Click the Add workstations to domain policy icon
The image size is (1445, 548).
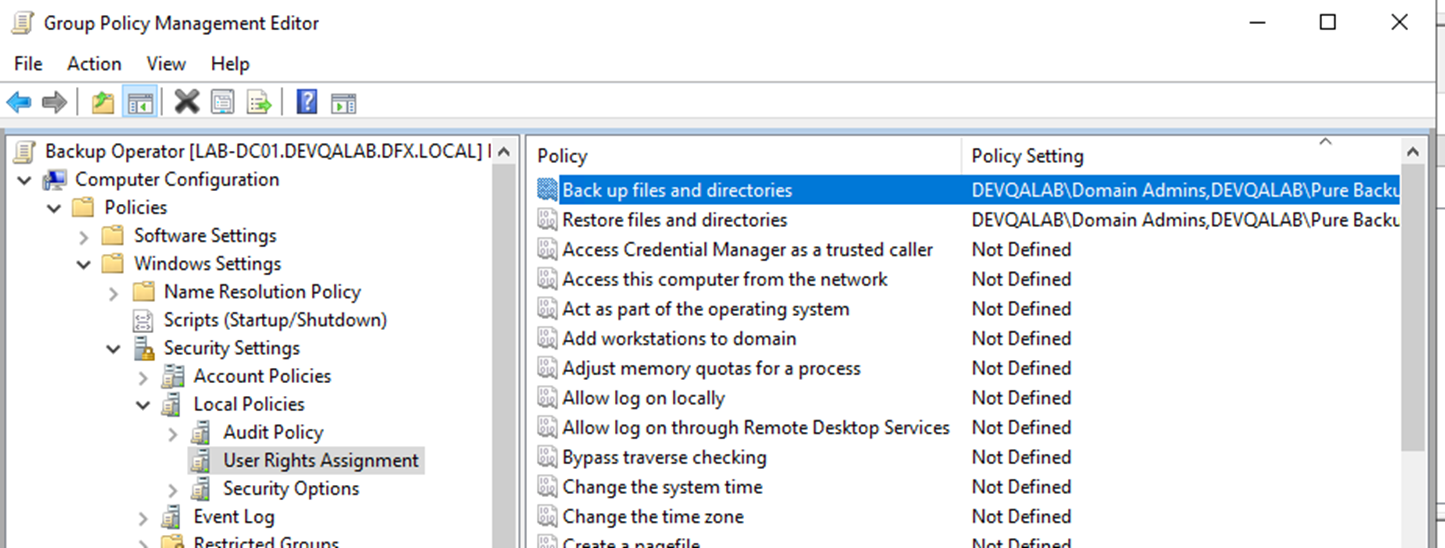[x=547, y=339]
